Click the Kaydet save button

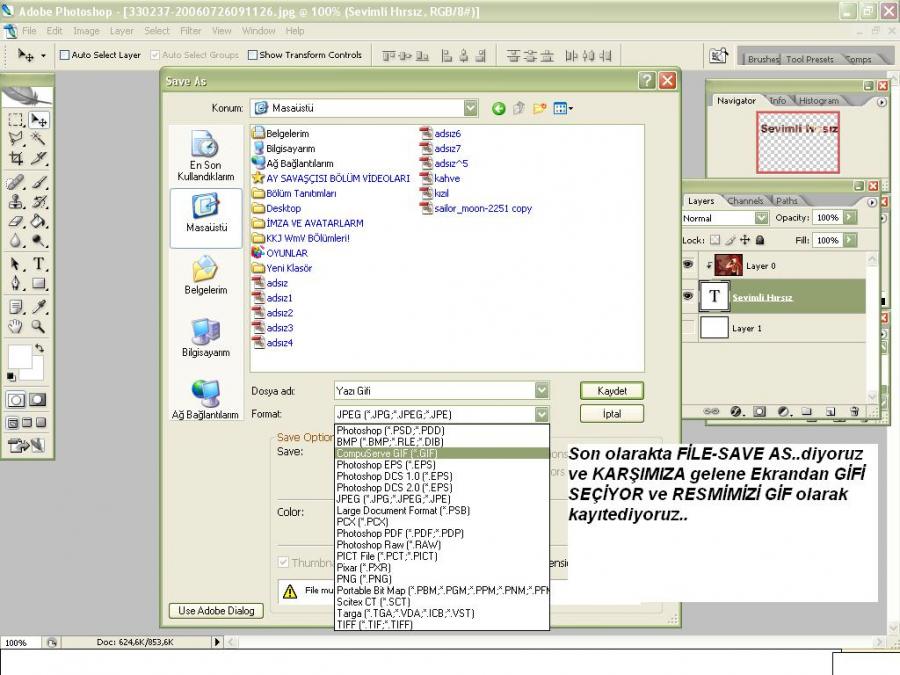point(612,391)
